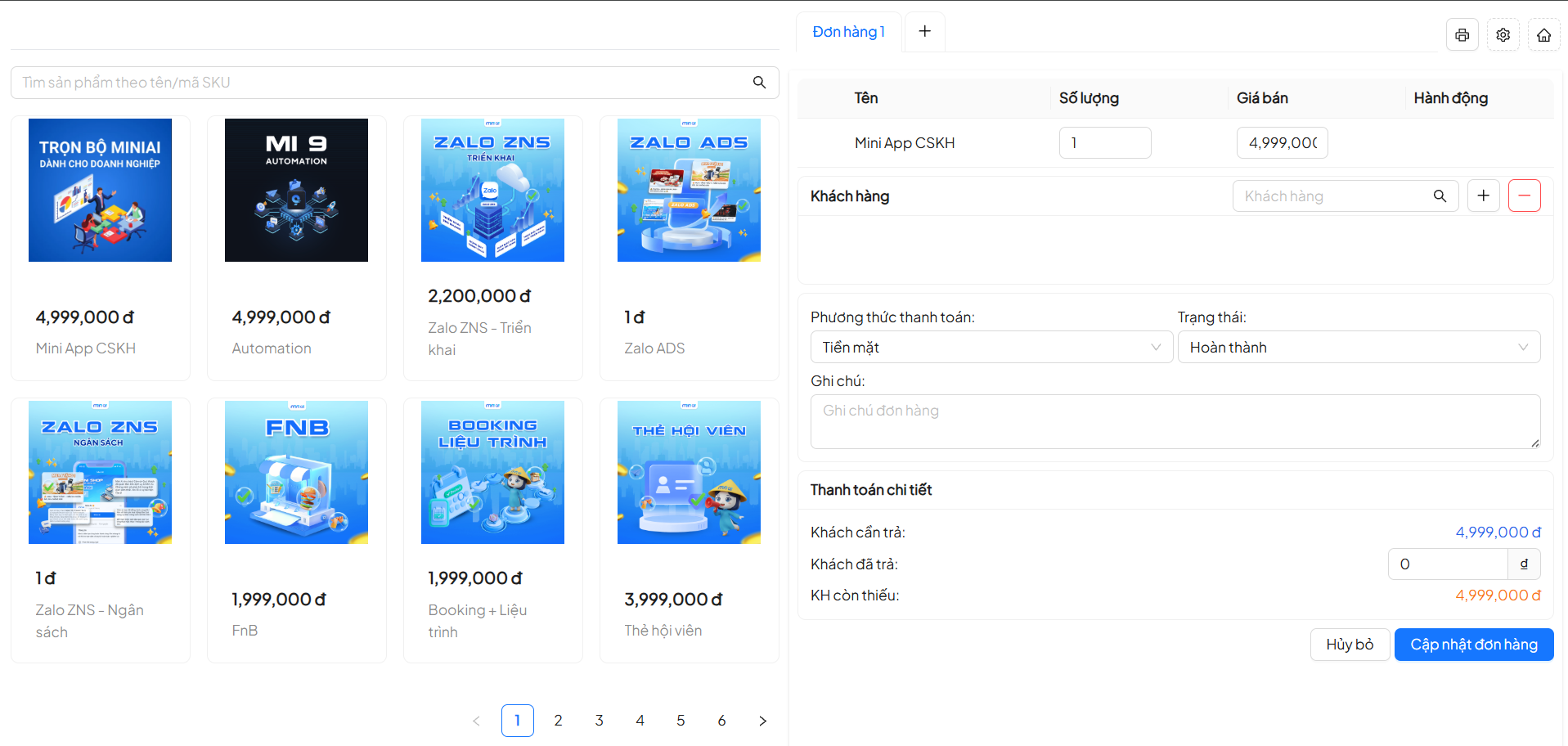Expand the order status dropdown
The width and height of the screenshot is (1568, 746).
pos(1358,348)
